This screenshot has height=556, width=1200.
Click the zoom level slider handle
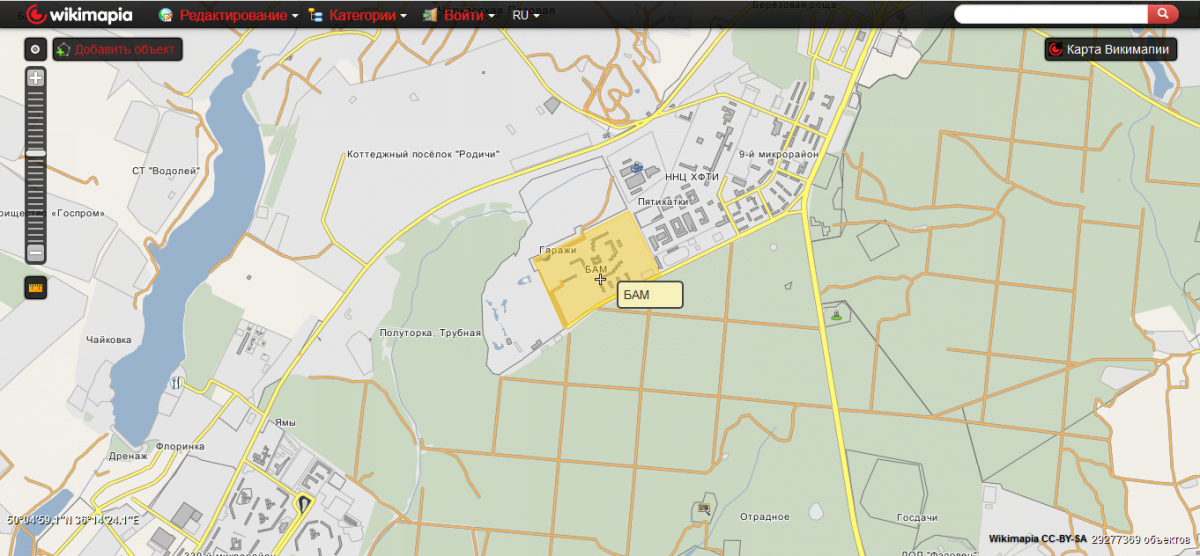point(36,153)
